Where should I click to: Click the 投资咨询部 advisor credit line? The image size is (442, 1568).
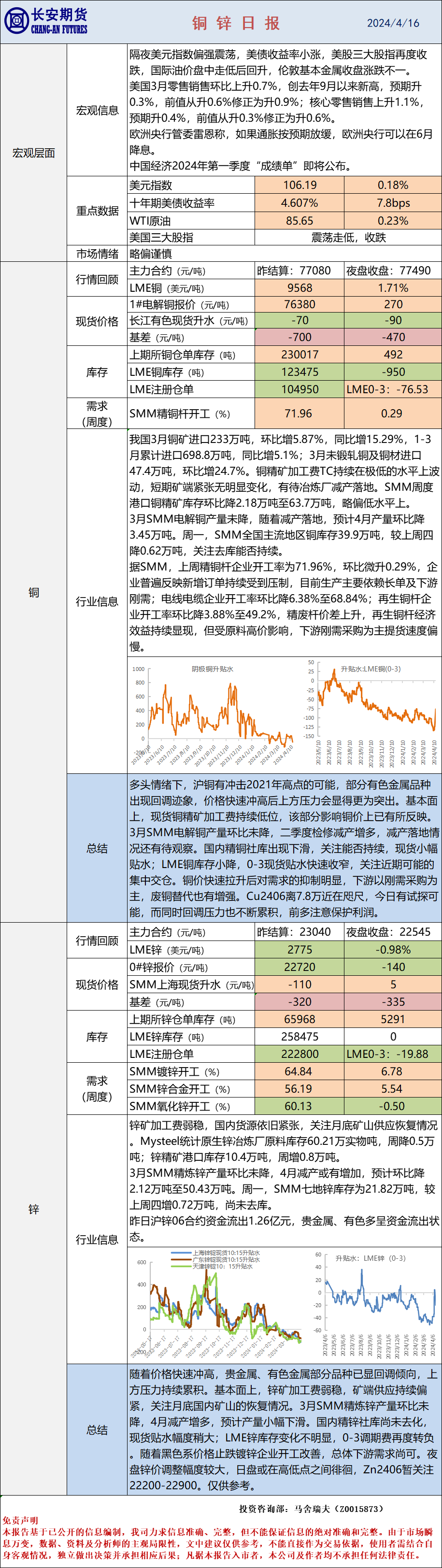pyautogui.click(x=311, y=1509)
